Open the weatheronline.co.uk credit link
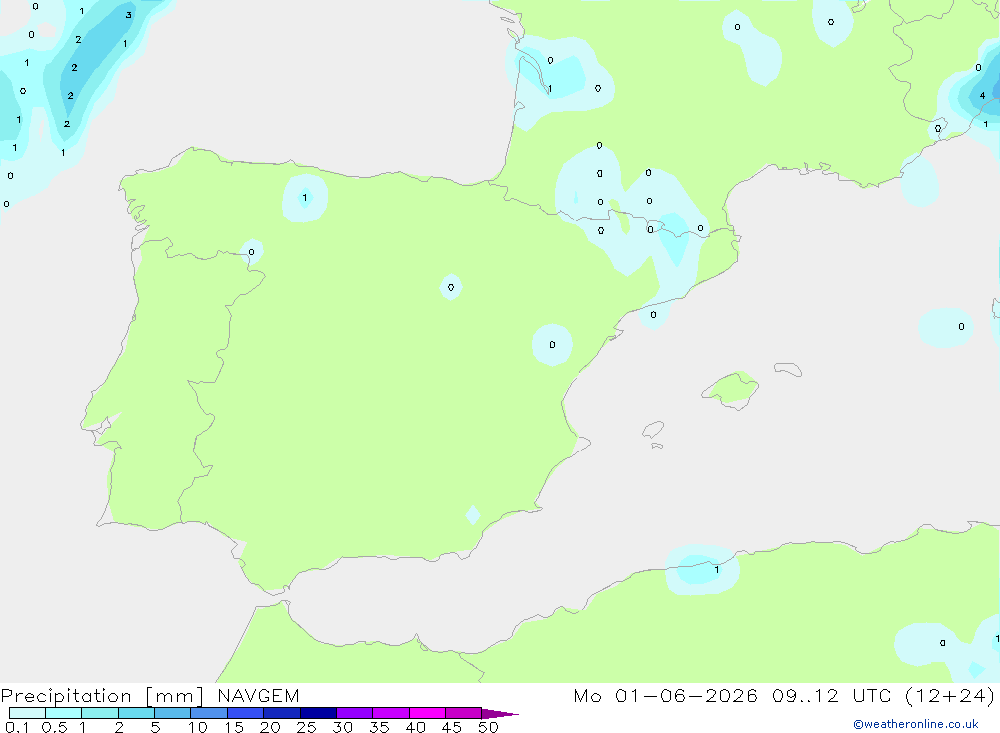Screen dimensions: 1000x733 pyautogui.click(x=915, y=724)
